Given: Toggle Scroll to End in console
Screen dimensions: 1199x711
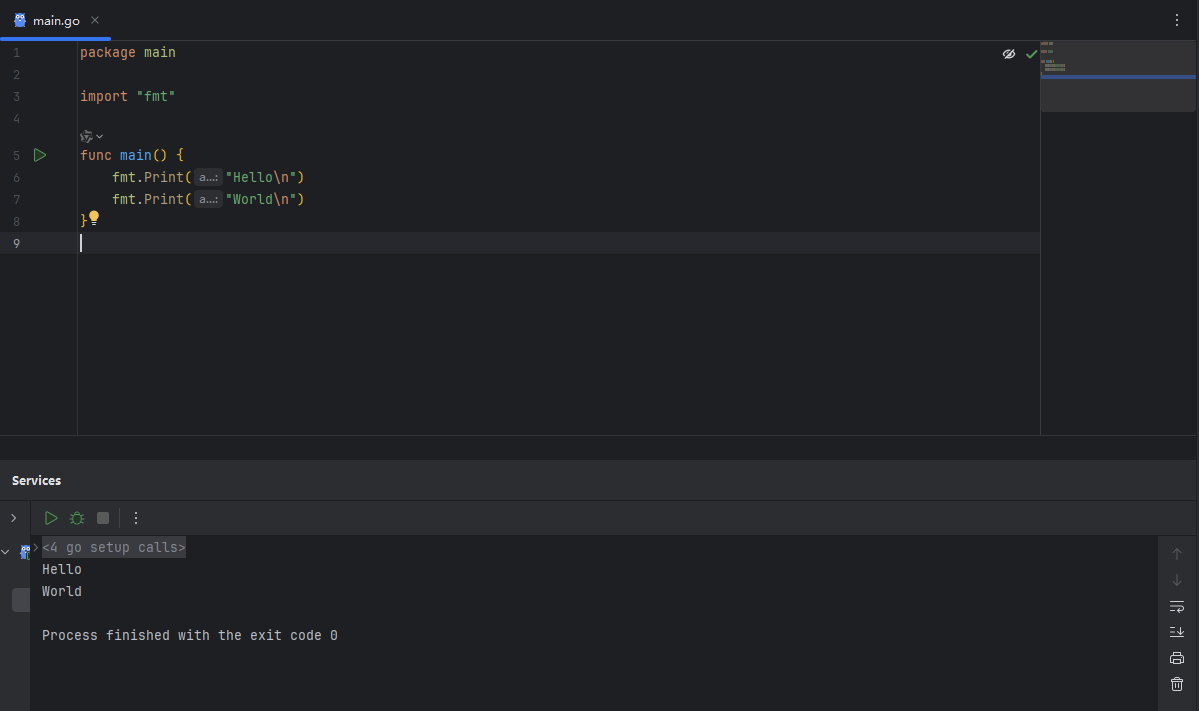Looking at the screenshot, I should point(1177,632).
